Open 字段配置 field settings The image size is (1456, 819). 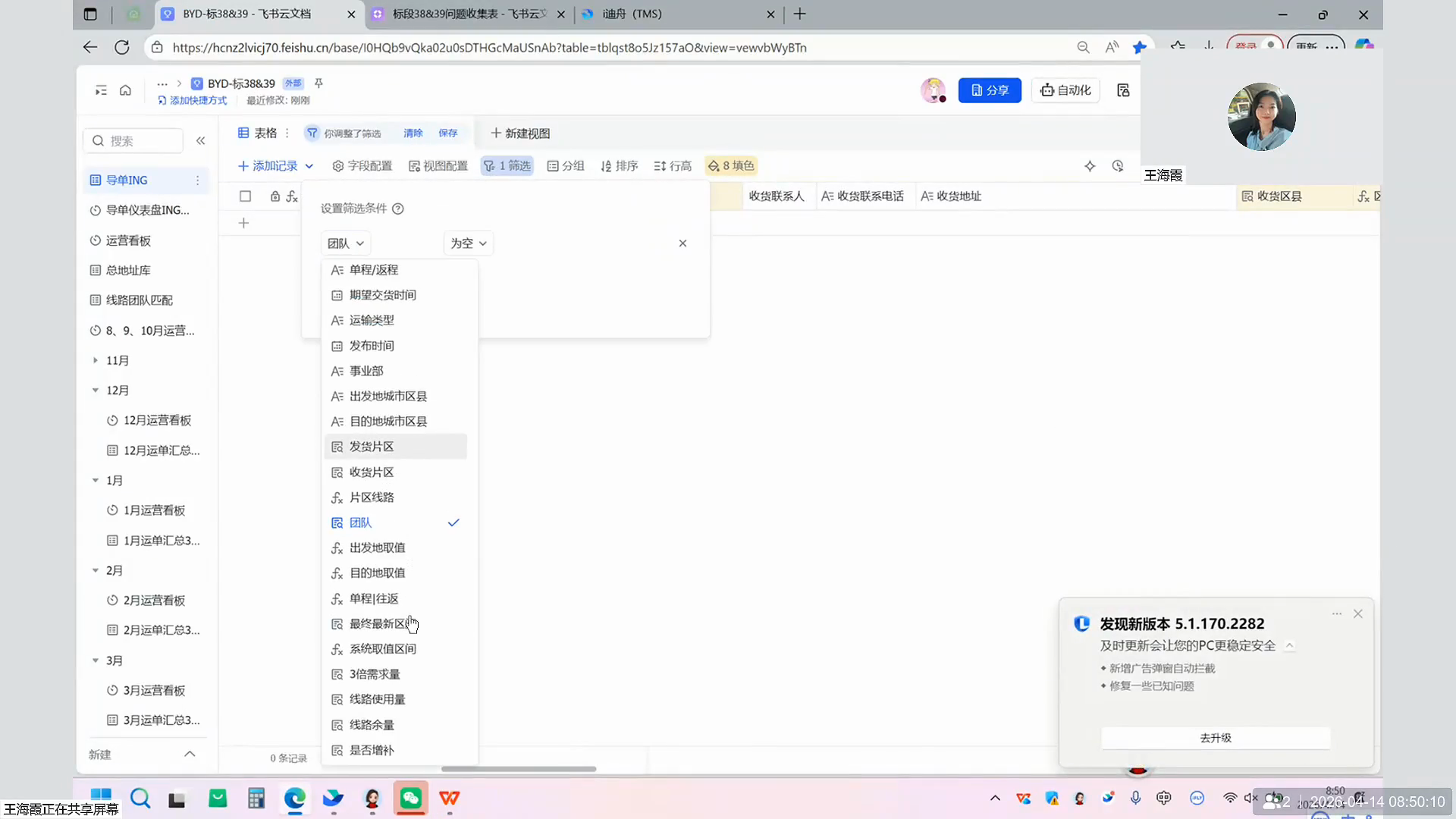[x=362, y=166]
